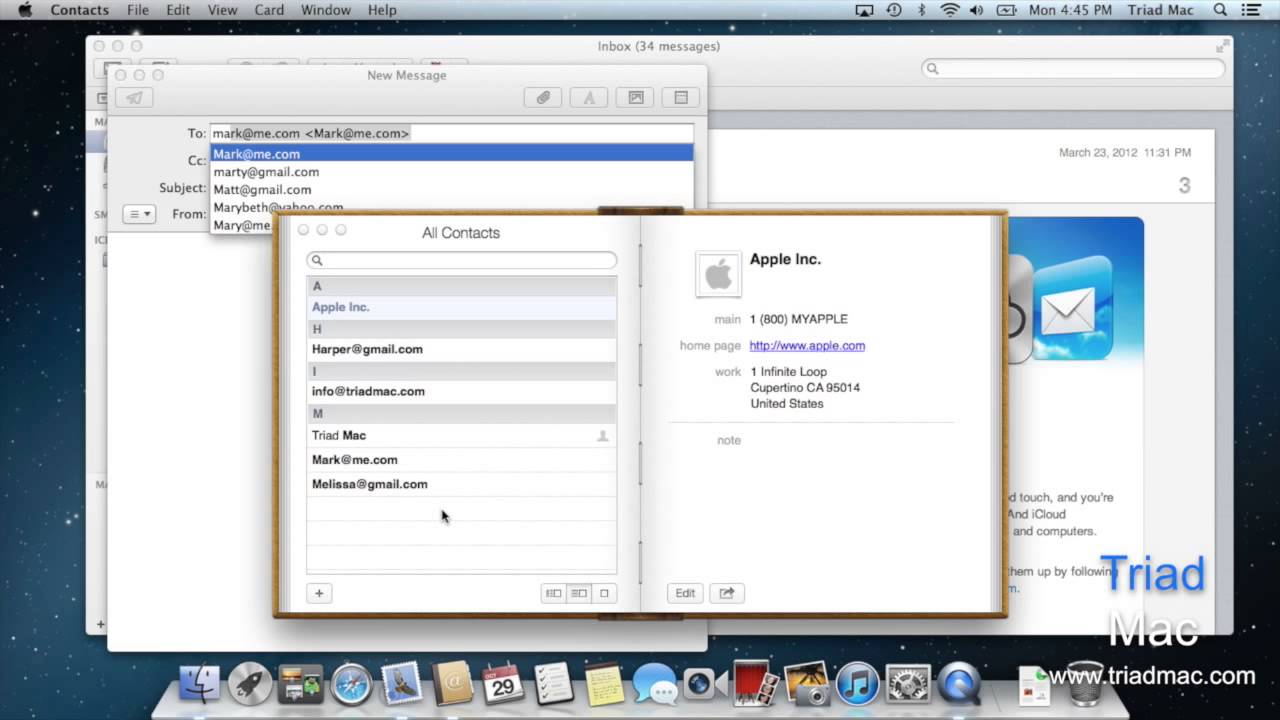Click the add contact plus button
The height and width of the screenshot is (720, 1280).
click(319, 593)
